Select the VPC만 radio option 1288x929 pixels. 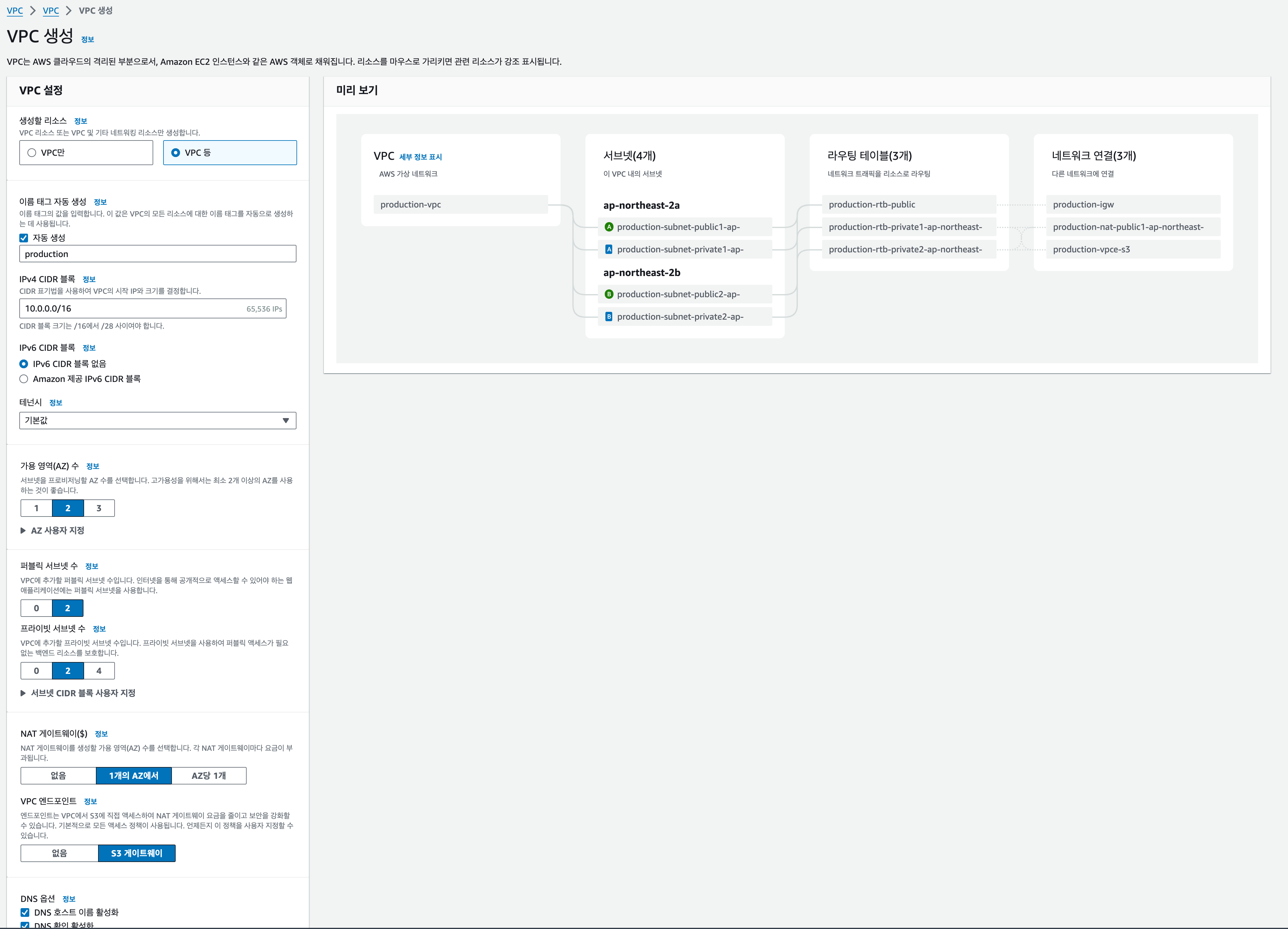click(x=32, y=153)
